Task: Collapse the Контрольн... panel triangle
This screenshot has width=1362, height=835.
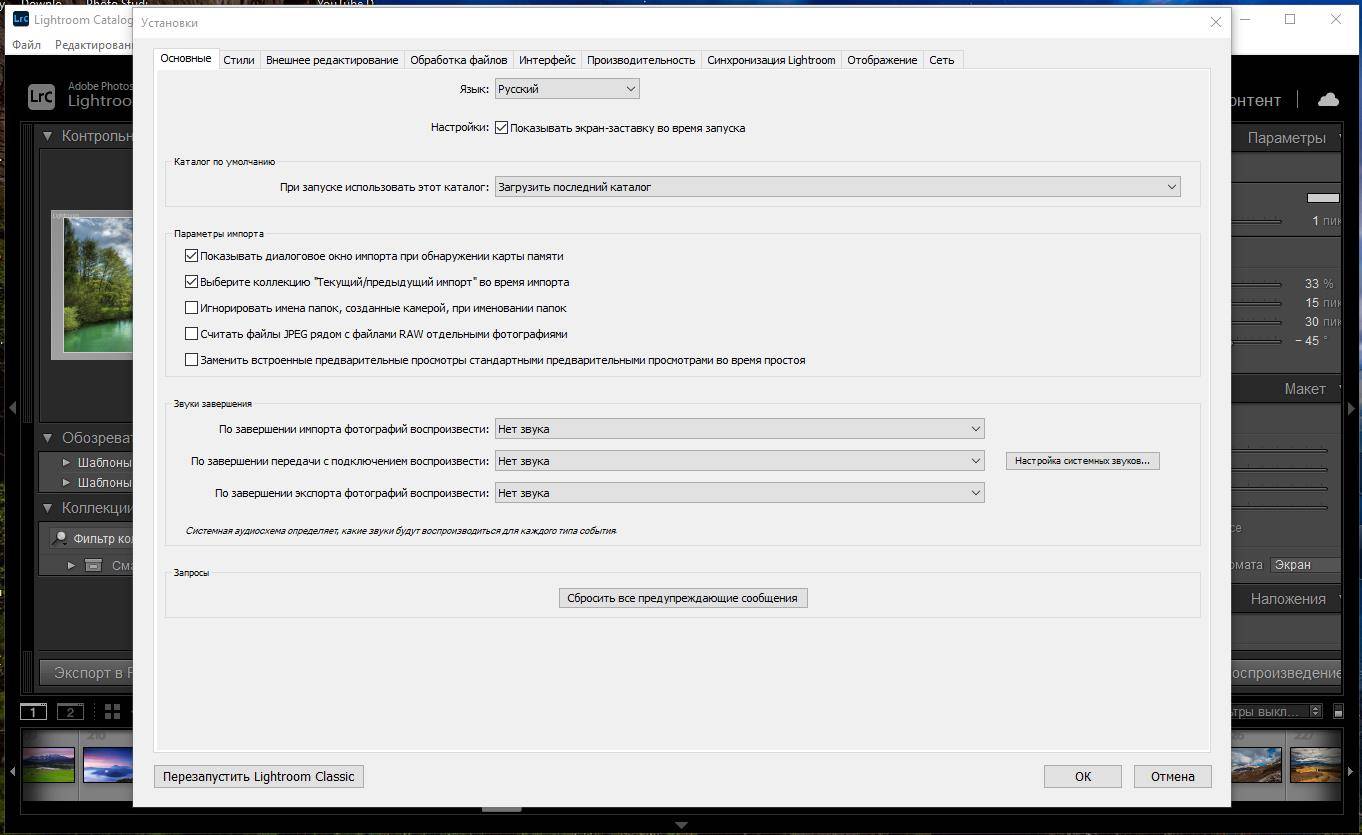Action: pyautogui.click(x=47, y=136)
